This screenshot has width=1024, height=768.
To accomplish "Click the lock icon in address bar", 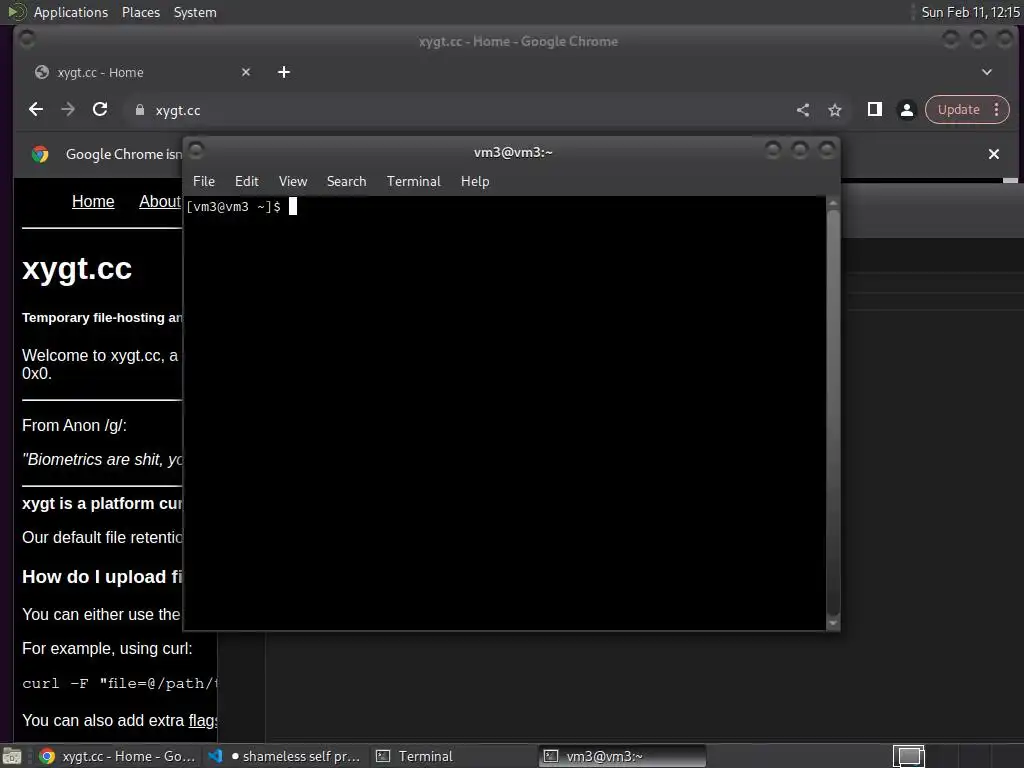I will [139, 110].
